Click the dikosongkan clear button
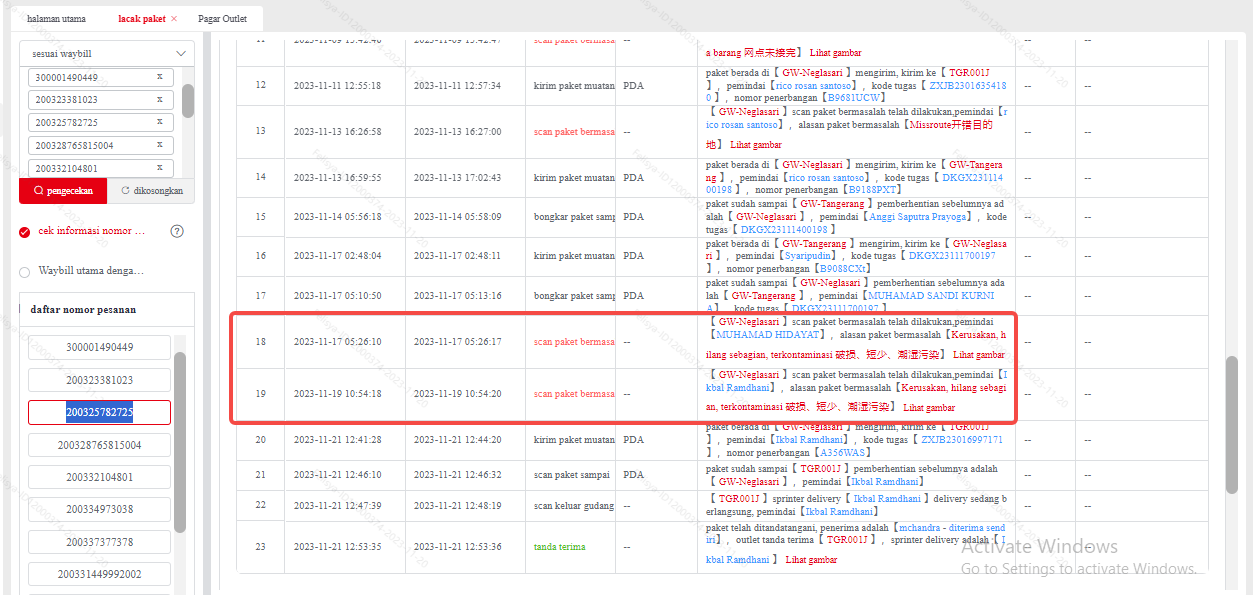Image resolution: width=1253 pixels, height=595 pixels. (151, 190)
